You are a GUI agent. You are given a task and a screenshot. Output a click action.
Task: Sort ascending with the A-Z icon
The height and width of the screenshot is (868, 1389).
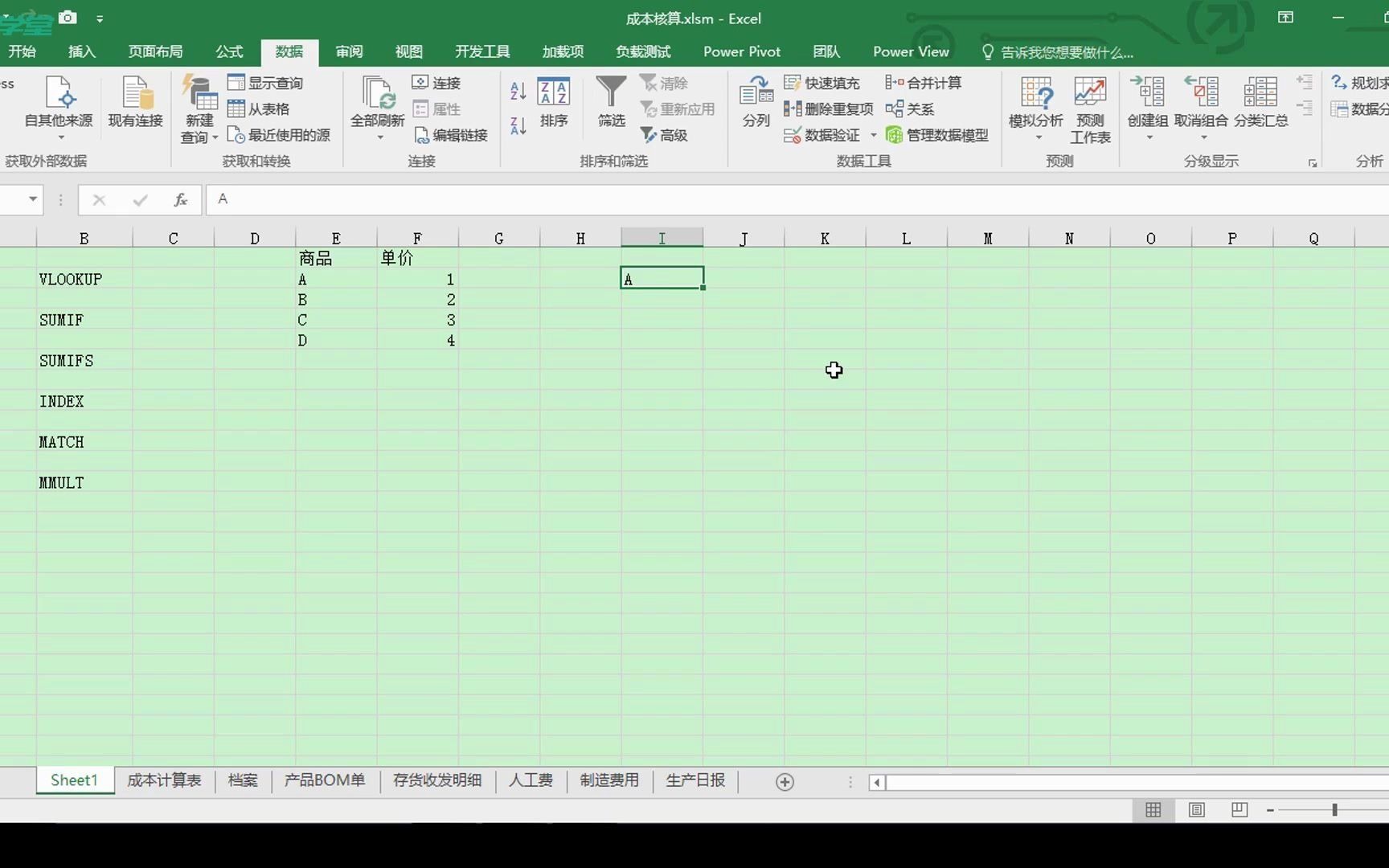coord(518,91)
